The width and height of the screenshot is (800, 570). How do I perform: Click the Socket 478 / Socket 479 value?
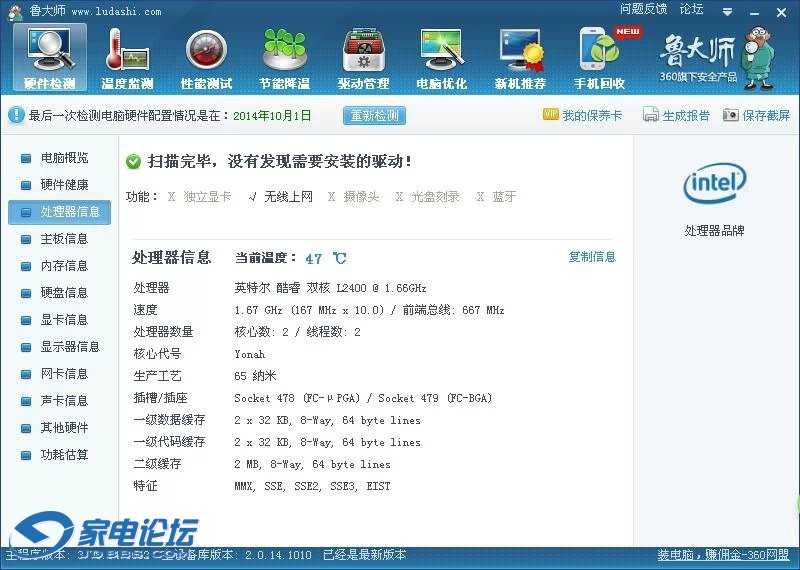click(363, 398)
